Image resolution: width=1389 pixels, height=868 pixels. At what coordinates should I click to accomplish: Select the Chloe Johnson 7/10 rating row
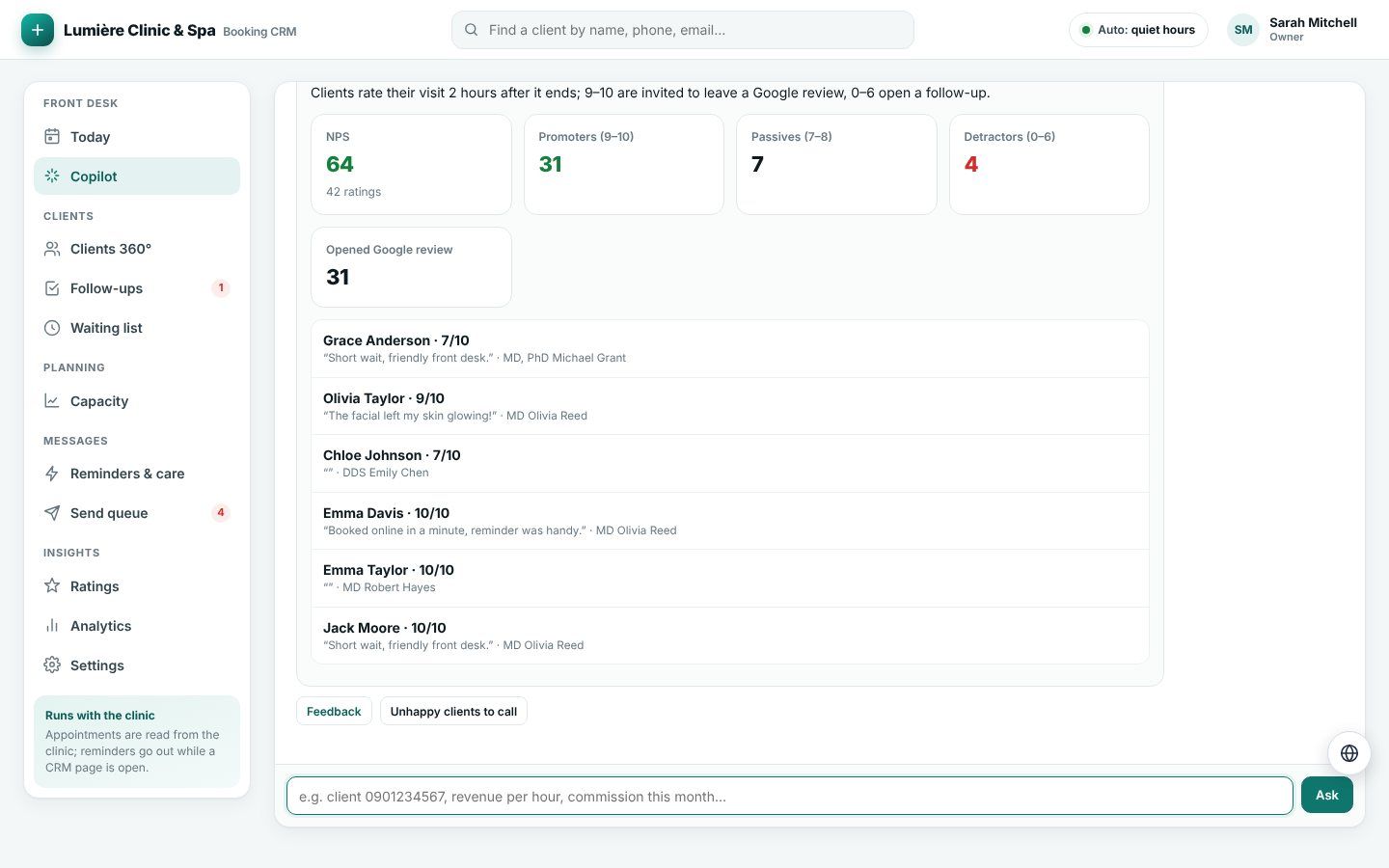(x=730, y=464)
